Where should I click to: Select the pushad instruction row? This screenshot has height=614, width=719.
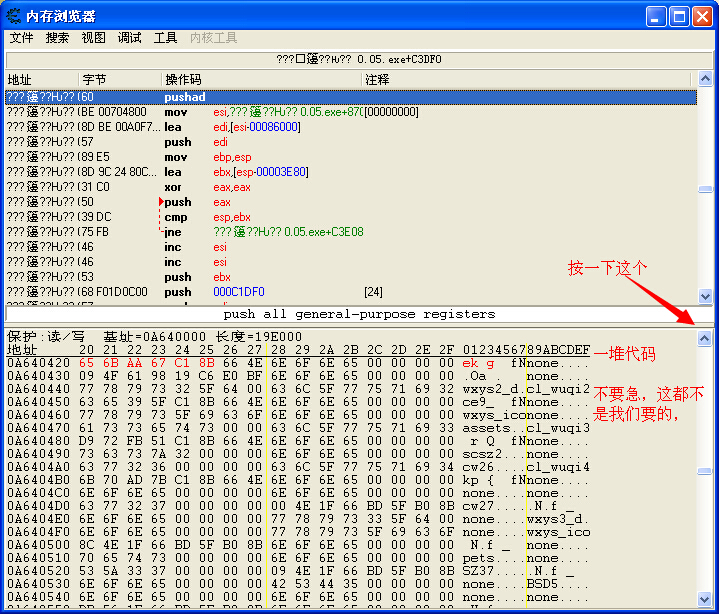[300, 97]
